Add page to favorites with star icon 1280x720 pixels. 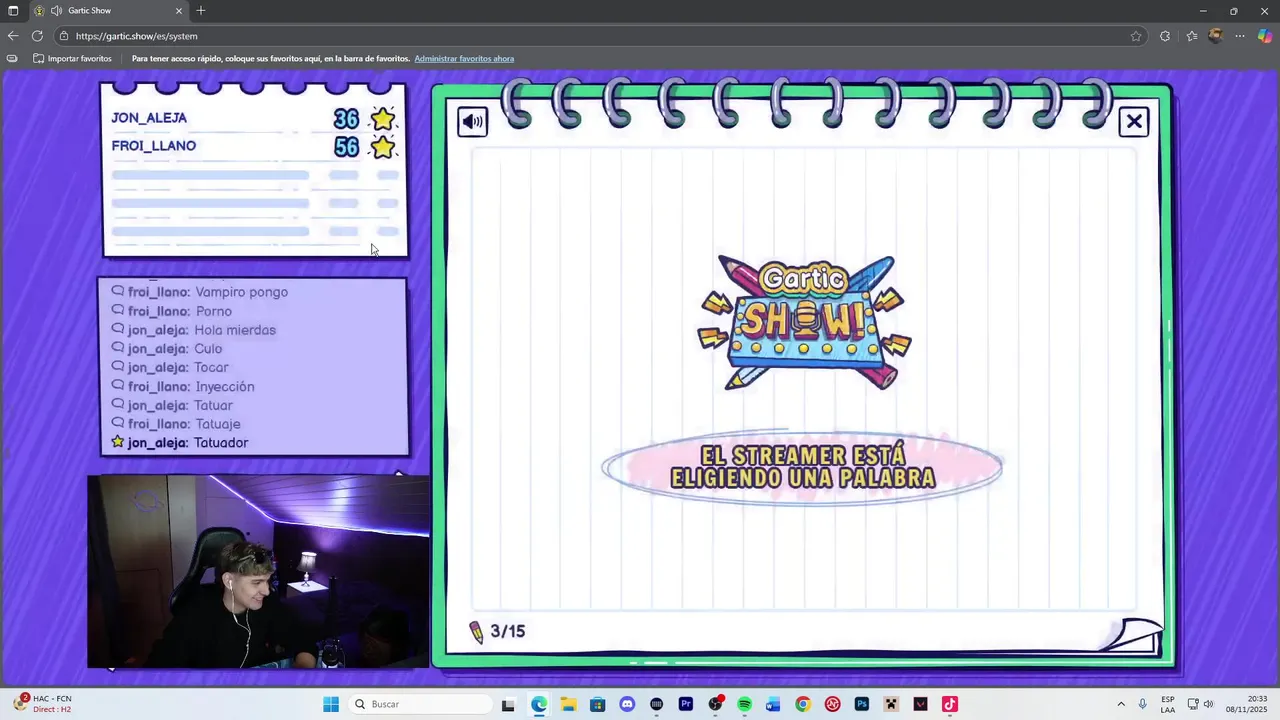[x=1136, y=36]
